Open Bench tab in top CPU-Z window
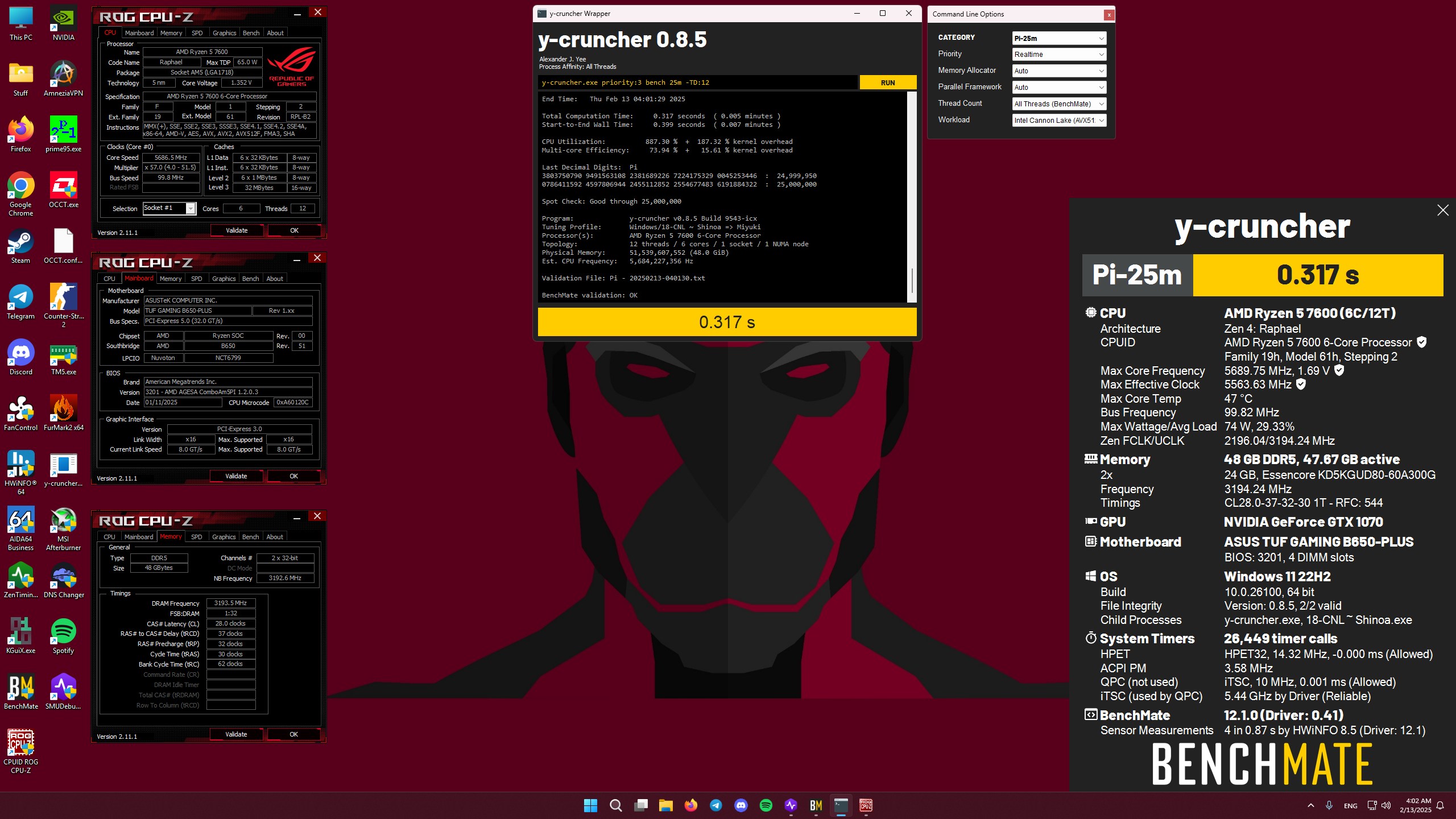Image resolution: width=1456 pixels, height=819 pixels. (251, 33)
